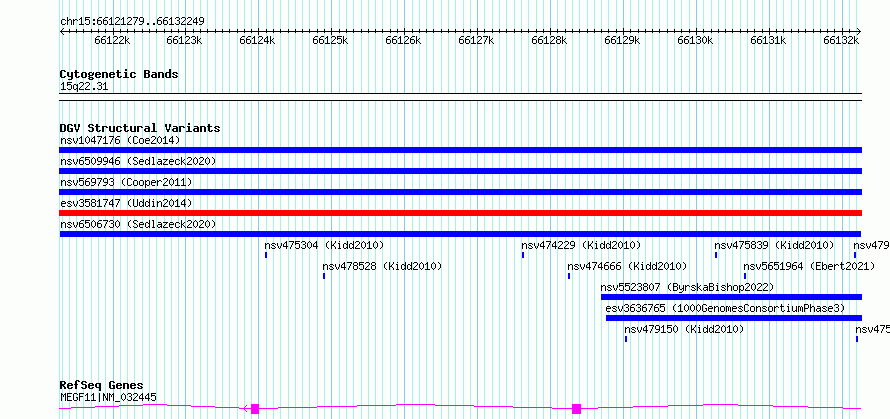
Task: Open the MEGF11|NM_032445 gene label
Action: click(x=108, y=397)
